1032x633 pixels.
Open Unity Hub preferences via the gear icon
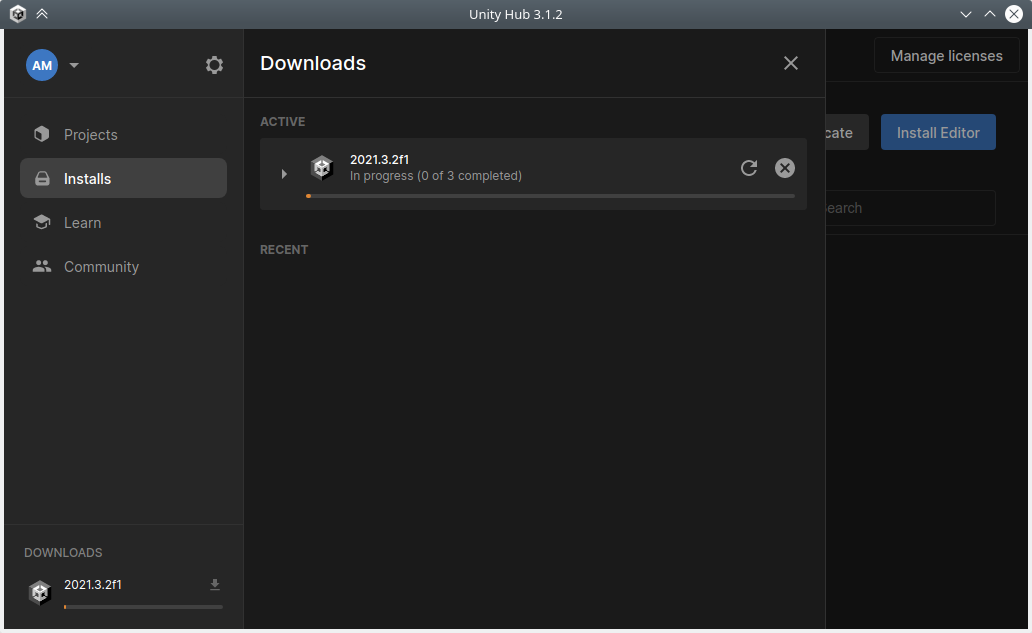click(214, 65)
